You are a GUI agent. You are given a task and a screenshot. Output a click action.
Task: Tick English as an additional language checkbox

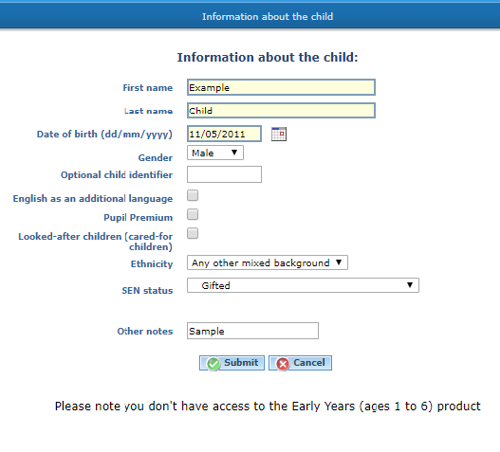(193, 195)
